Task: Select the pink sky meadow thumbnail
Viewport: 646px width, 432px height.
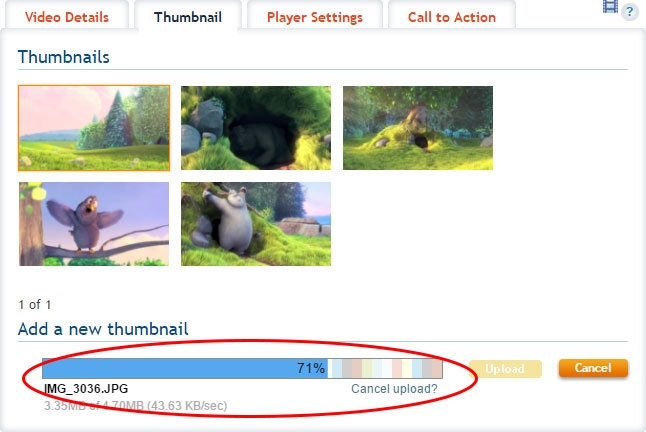Action: point(94,128)
